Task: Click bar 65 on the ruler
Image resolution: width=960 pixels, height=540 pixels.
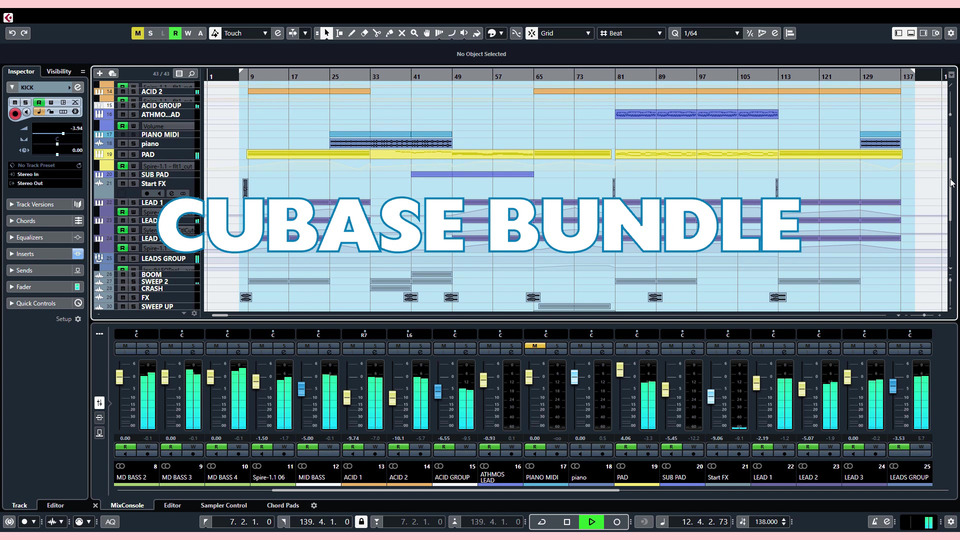Action: [539, 77]
